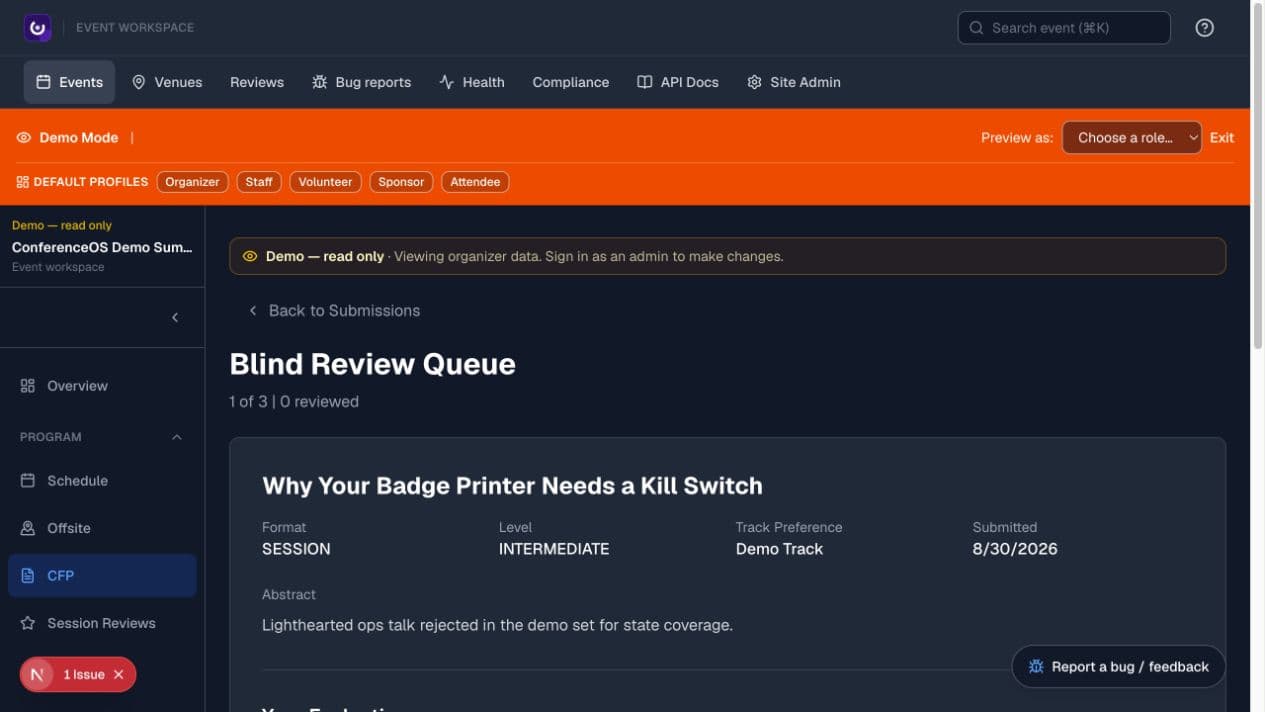Click Report a bug / feedback button
This screenshot has width=1265, height=712.
pyautogui.click(x=1119, y=667)
